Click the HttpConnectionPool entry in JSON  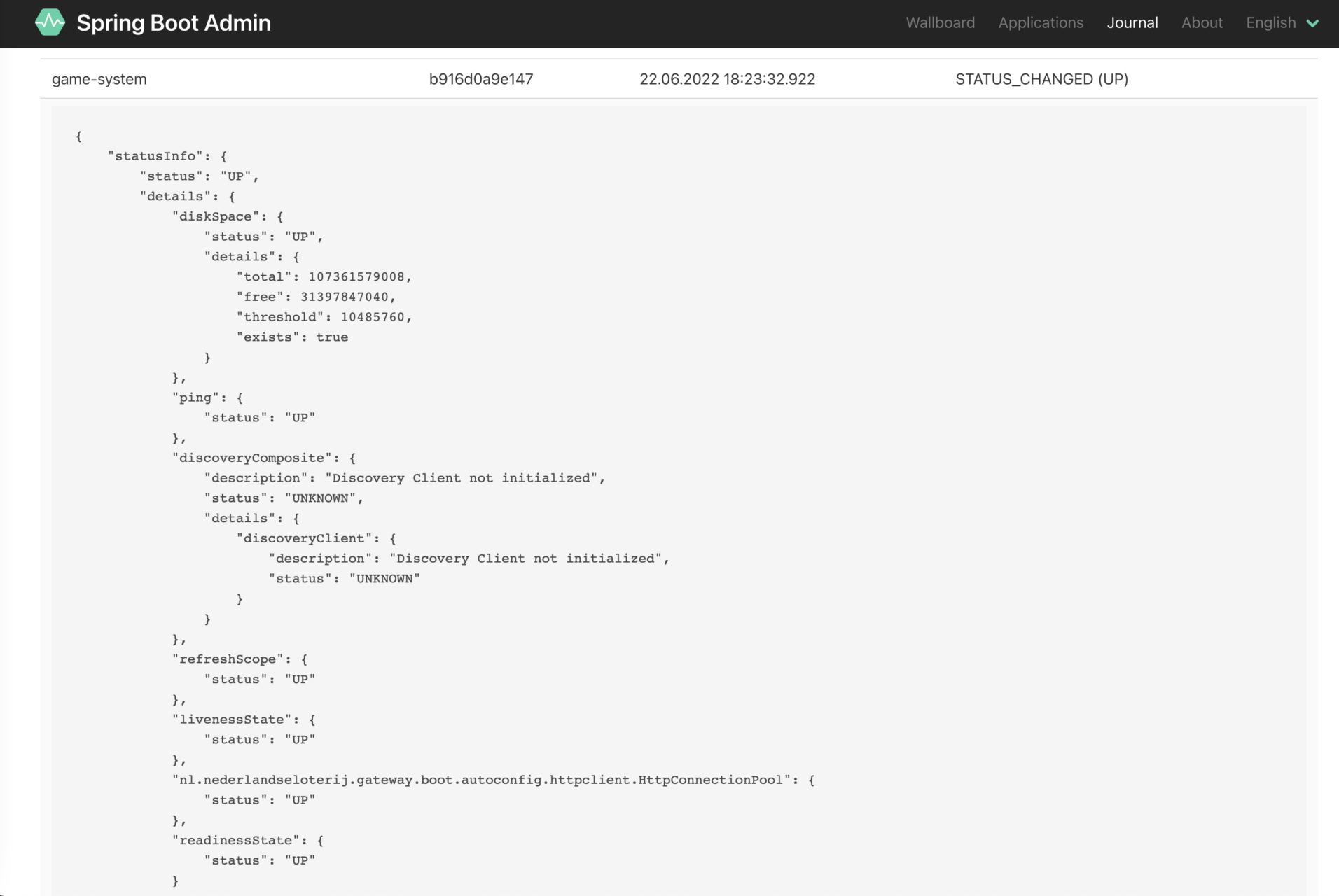click(x=490, y=779)
